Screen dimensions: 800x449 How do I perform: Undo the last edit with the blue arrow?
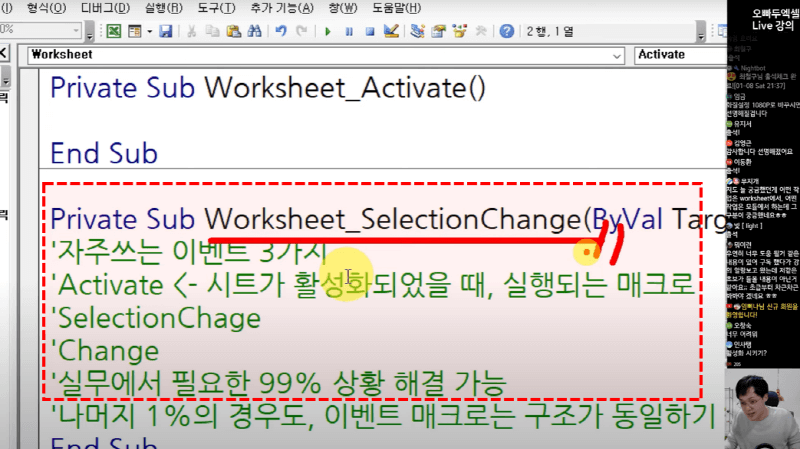pos(281,31)
